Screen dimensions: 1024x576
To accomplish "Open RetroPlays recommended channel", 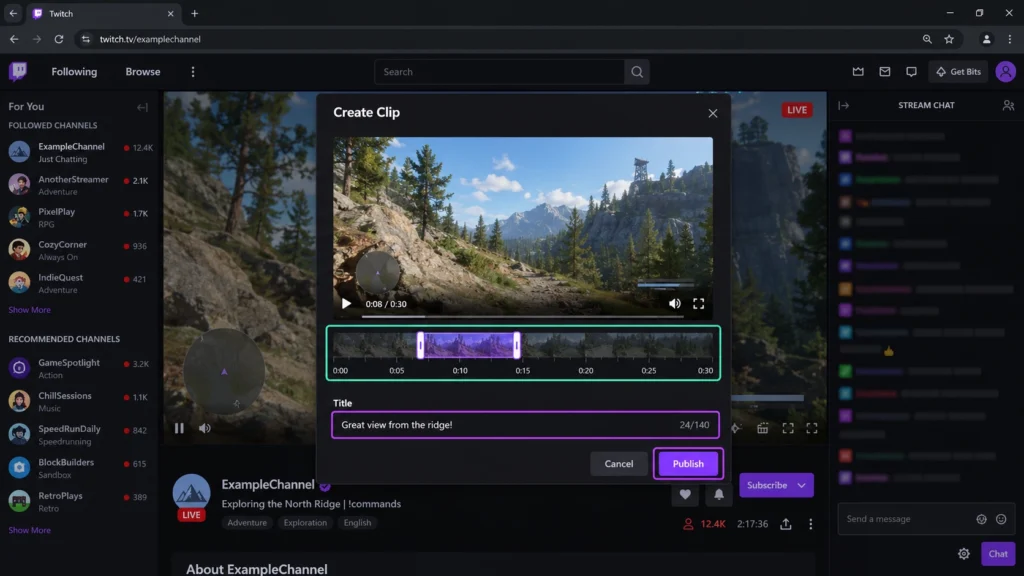I will [x=80, y=502].
